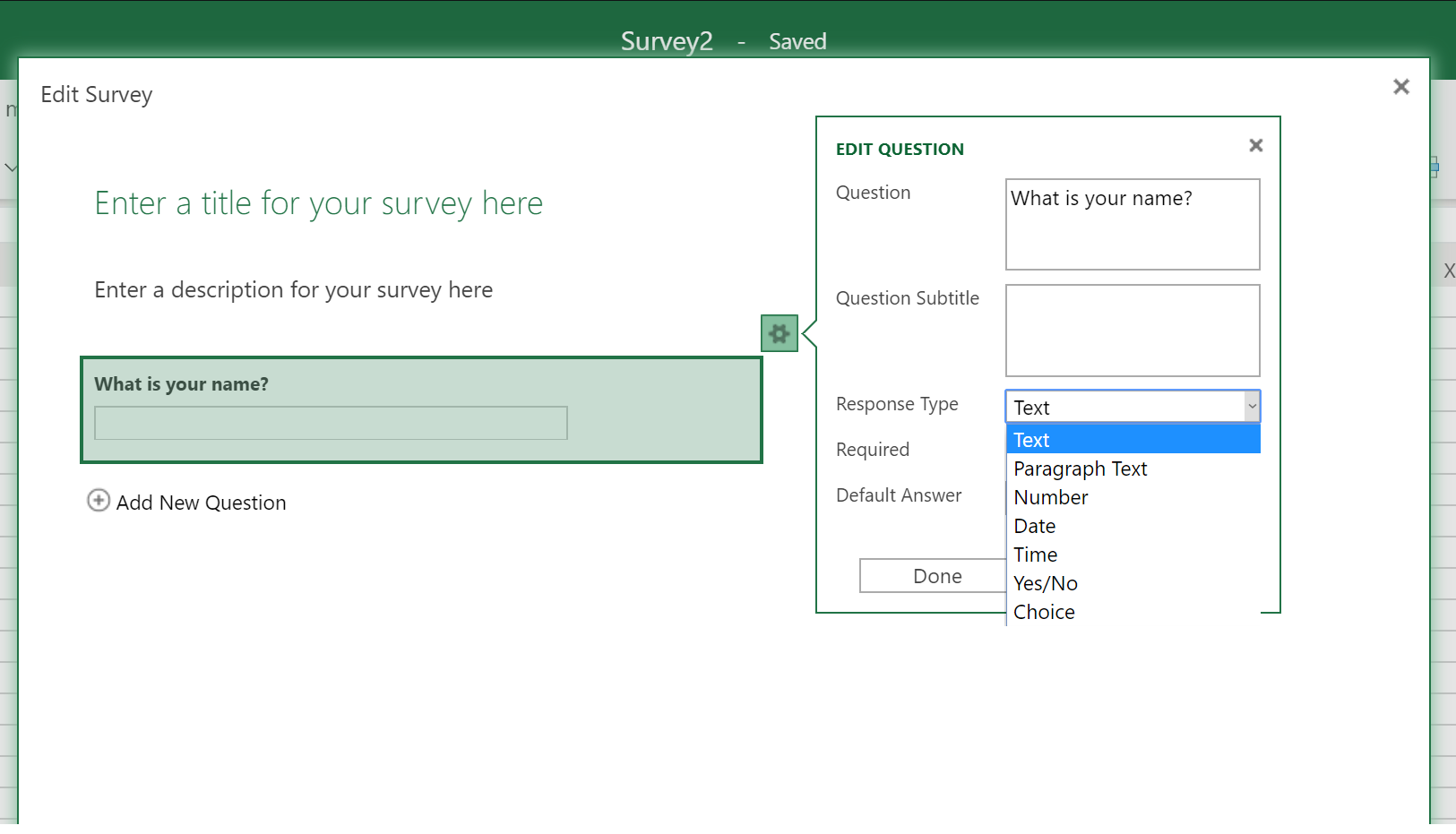Select Text from the response type list
This screenshot has width=1456, height=834.
tap(1133, 440)
